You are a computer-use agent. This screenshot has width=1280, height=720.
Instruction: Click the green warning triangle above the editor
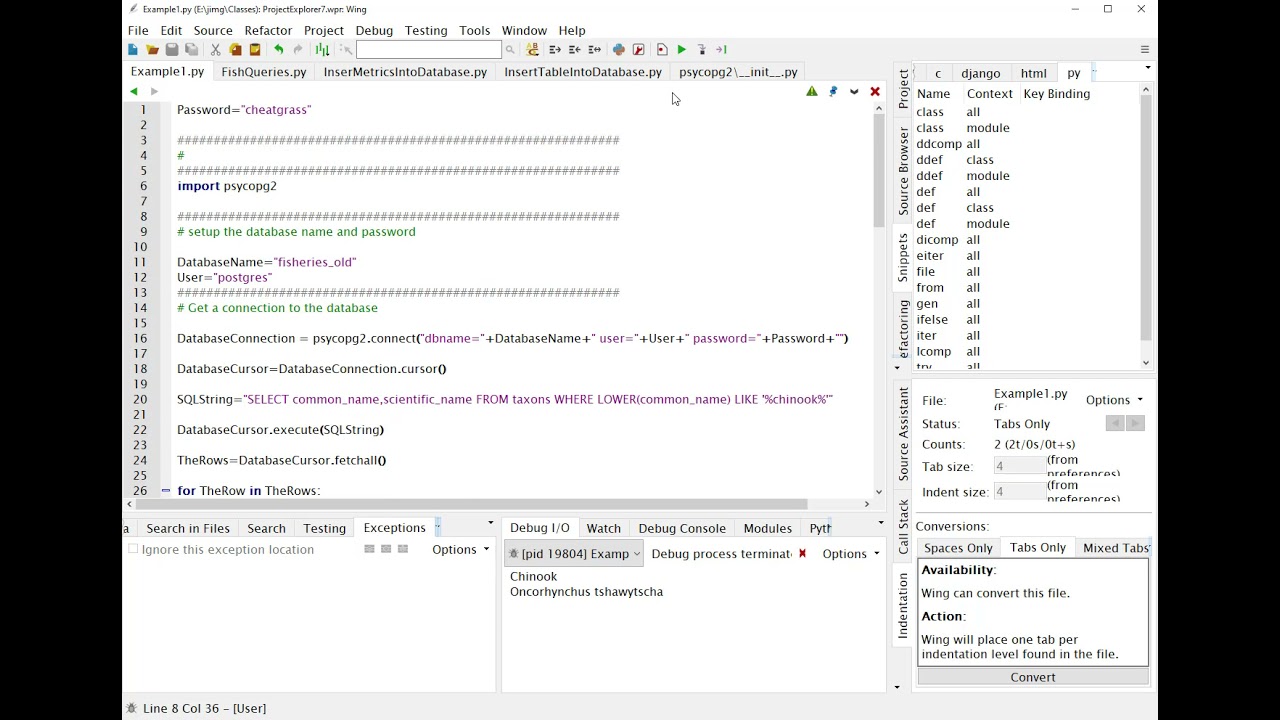(812, 92)
